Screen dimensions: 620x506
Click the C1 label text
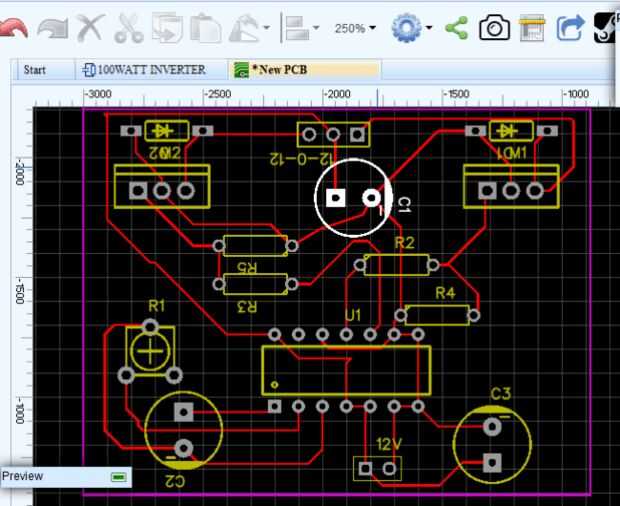click(x=403, y=205)
